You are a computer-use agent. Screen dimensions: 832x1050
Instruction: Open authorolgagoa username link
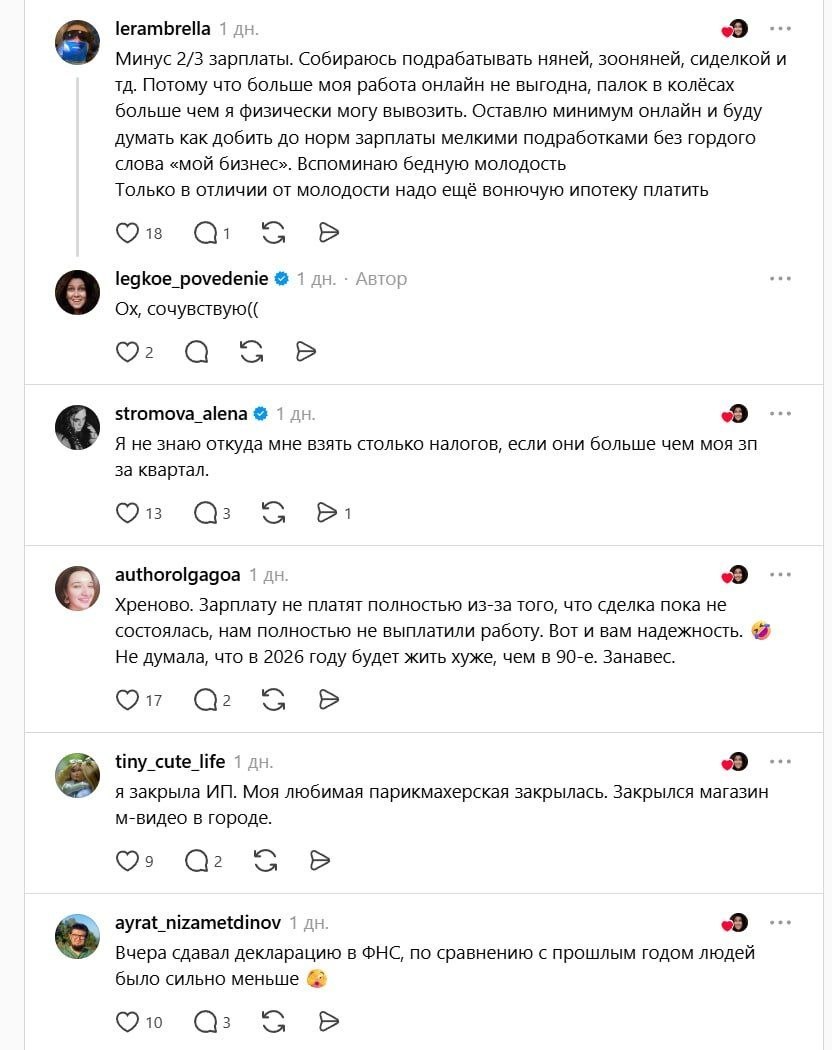[x=177, y=574]
